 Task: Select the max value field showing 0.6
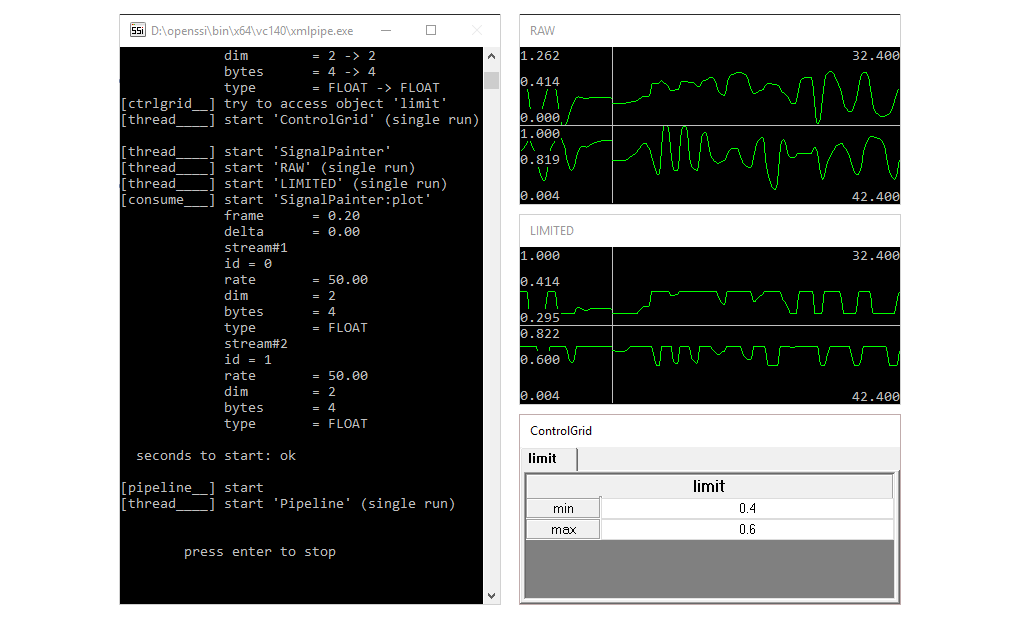(748, 528)
